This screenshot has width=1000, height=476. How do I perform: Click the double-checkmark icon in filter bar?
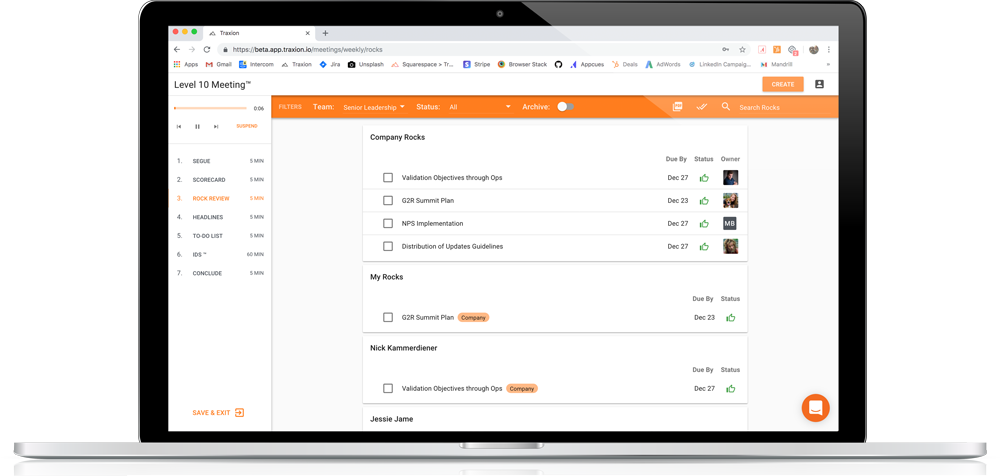pyautogui.click(x=701, y=107)
